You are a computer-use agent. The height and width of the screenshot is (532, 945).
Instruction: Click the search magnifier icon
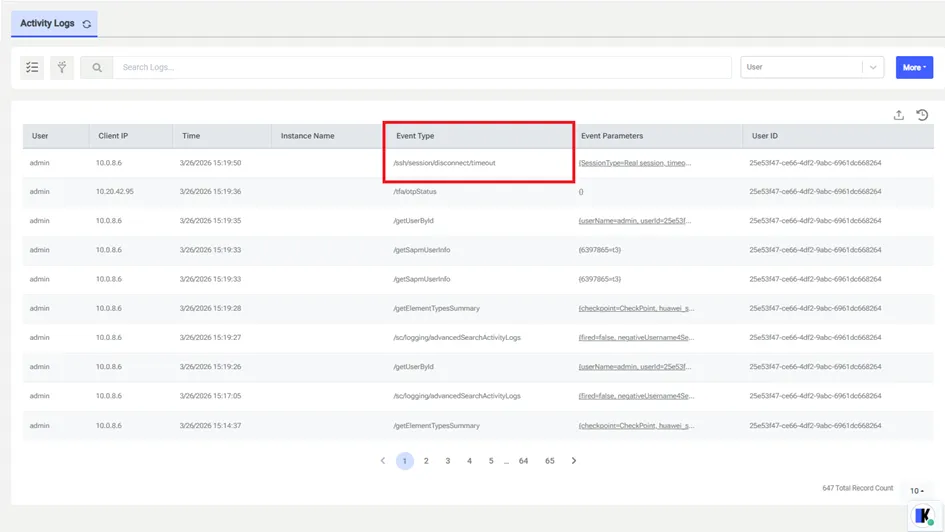tap(96, 67)
